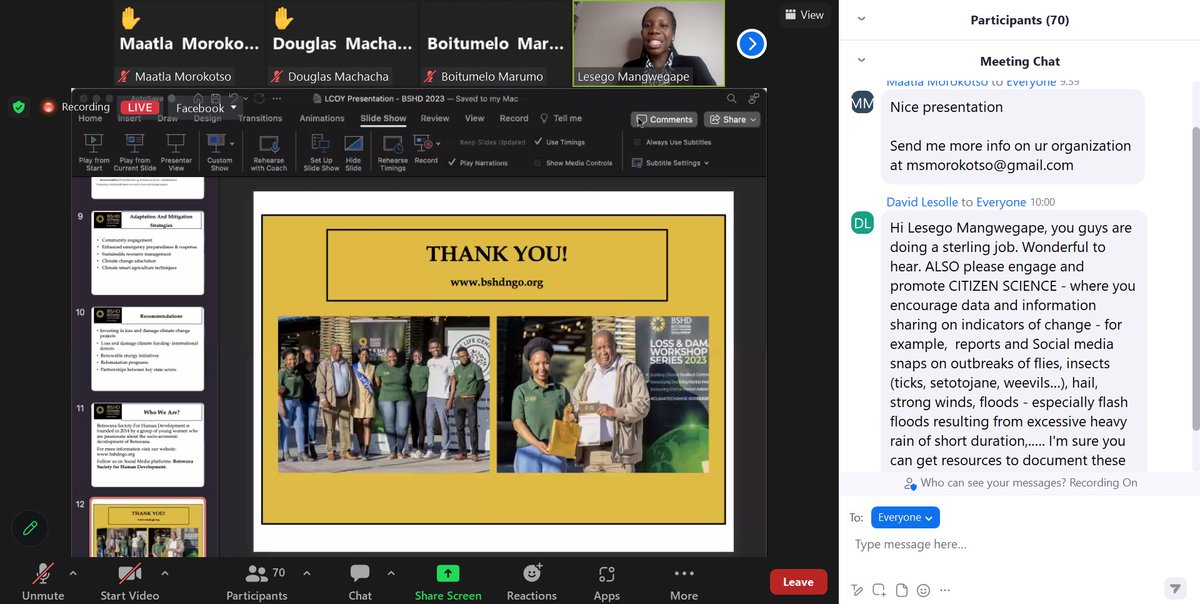Screen dimensions: 1200x604
Task: Switch to the Transitions tab
Action: (x=260, y=118)
